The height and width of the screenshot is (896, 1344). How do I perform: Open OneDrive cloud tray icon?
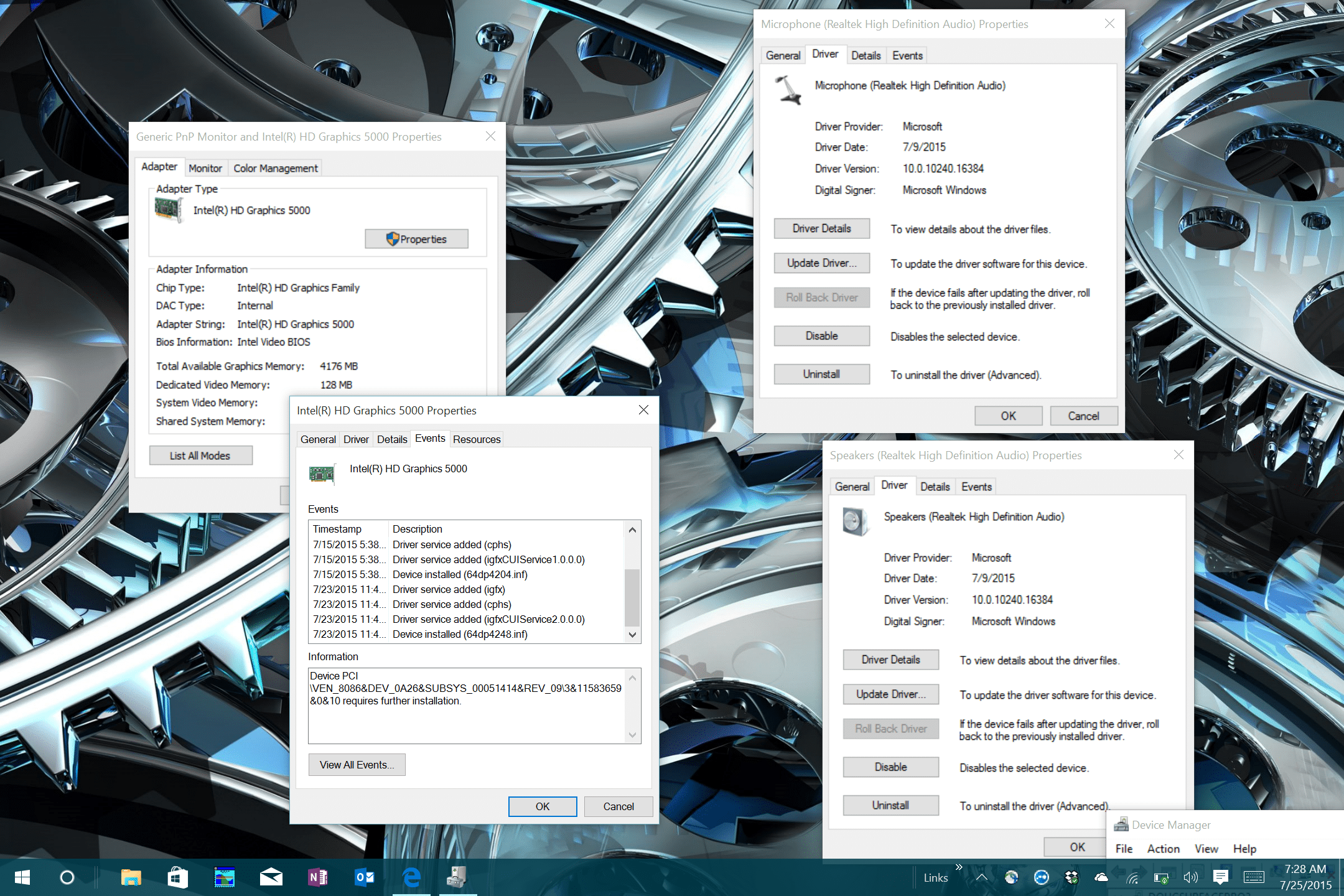(x=1101, y=877)
